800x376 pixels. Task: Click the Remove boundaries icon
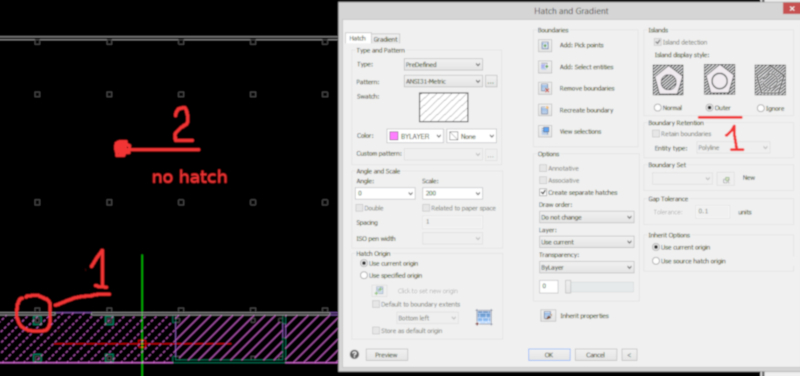pyautogui.click(x=545, y=88)
